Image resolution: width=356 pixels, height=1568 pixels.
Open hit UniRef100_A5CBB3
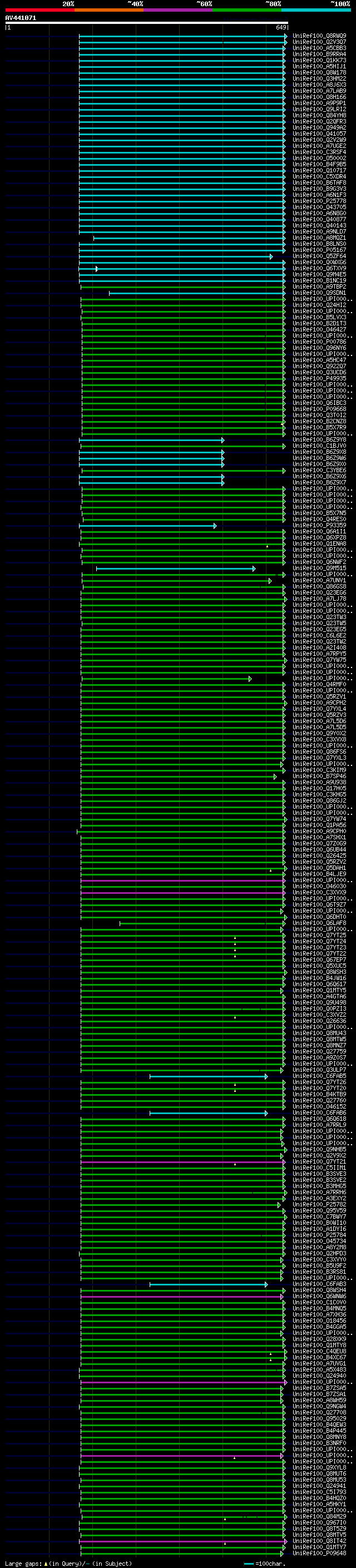(x=319, y=48)
